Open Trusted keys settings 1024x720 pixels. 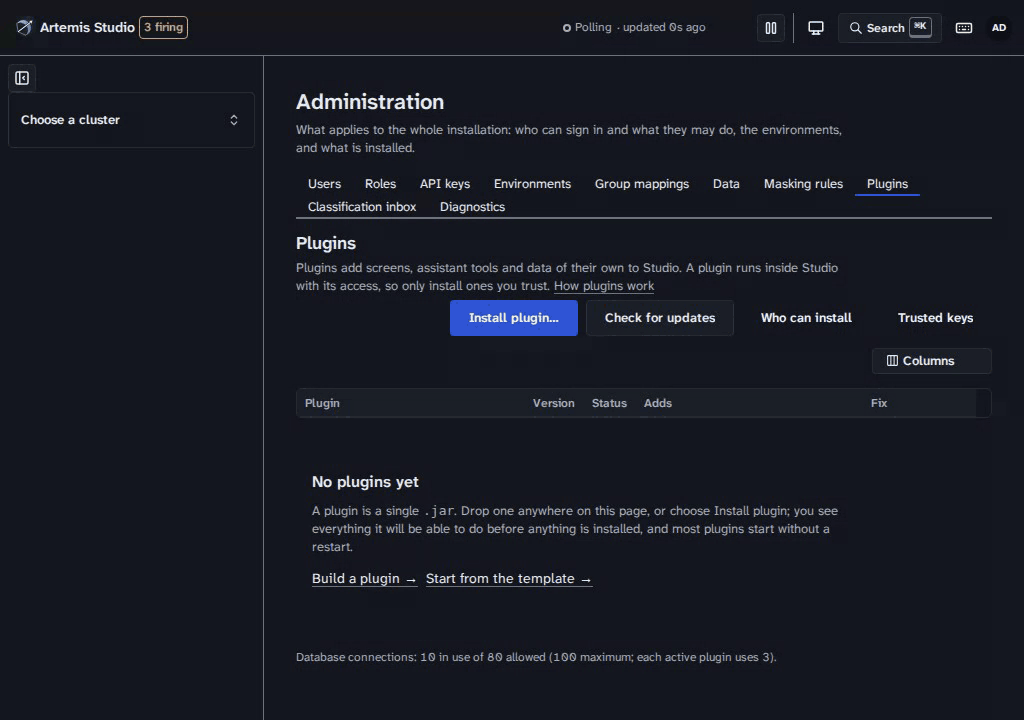(935, 318)
